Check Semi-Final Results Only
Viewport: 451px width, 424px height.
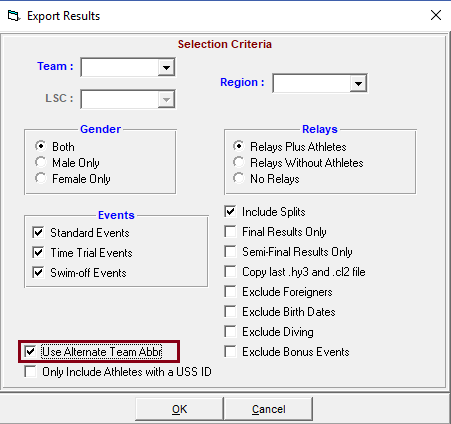click(x=230, y=251)
